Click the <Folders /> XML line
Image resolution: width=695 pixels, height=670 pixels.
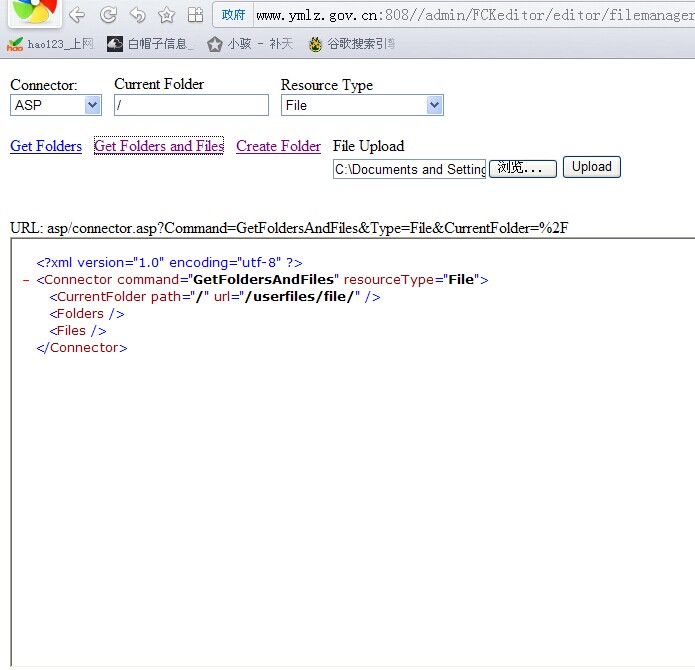pos(87,314)
